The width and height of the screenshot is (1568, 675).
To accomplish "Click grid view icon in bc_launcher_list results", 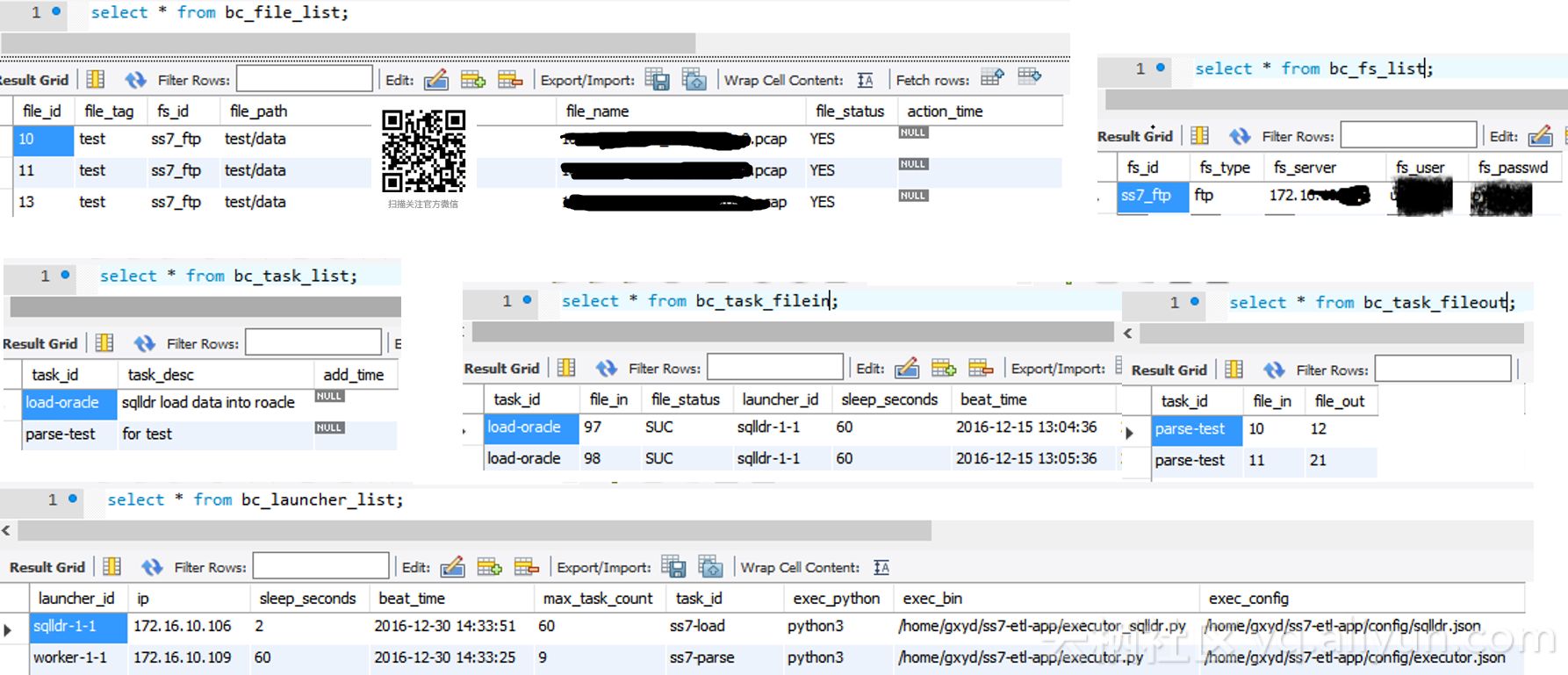I will tap(112, 567).
